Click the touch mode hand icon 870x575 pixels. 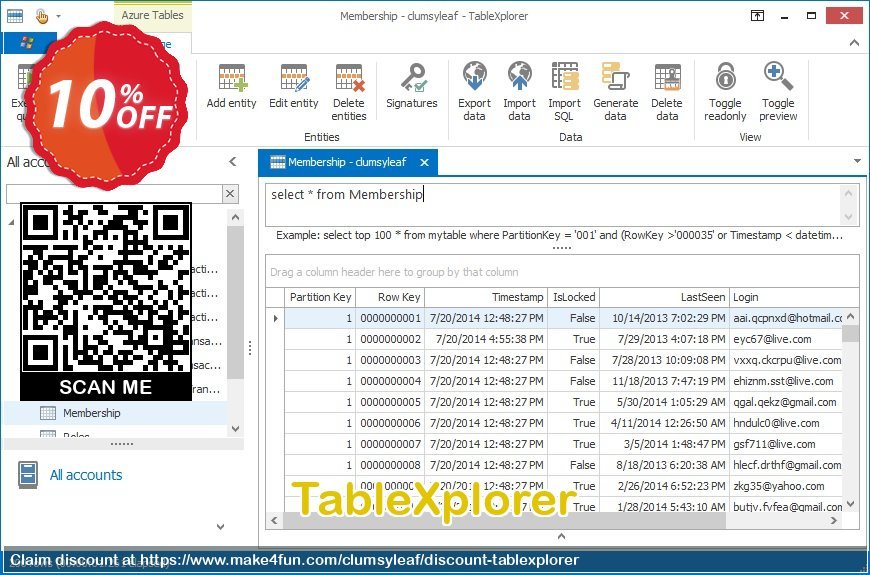42,16
